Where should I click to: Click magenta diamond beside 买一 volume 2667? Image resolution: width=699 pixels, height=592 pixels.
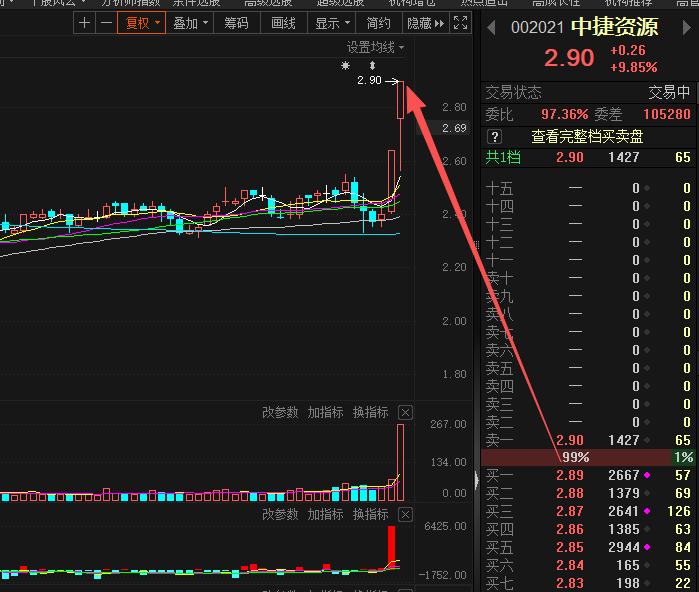(x=647, y=476)
